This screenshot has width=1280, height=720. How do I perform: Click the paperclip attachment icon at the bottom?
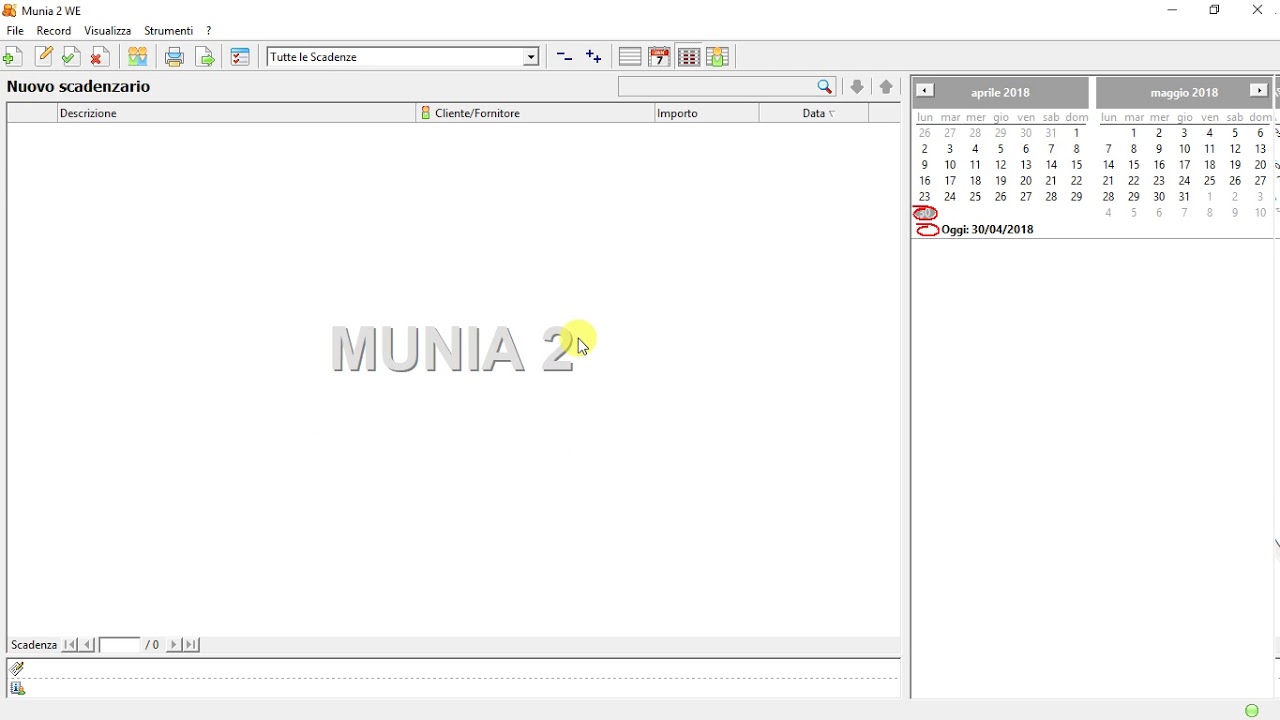tap(17, 670)
